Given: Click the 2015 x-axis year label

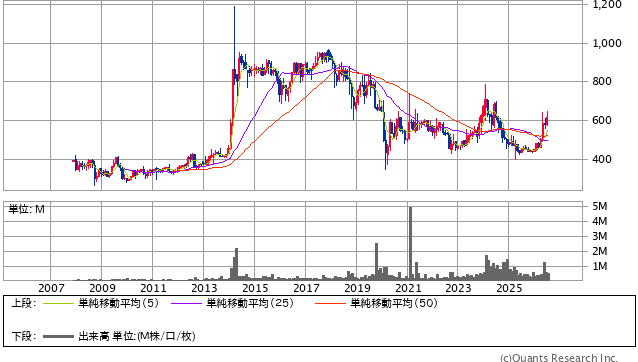Looking at the screenshot, I should point(255,288).
